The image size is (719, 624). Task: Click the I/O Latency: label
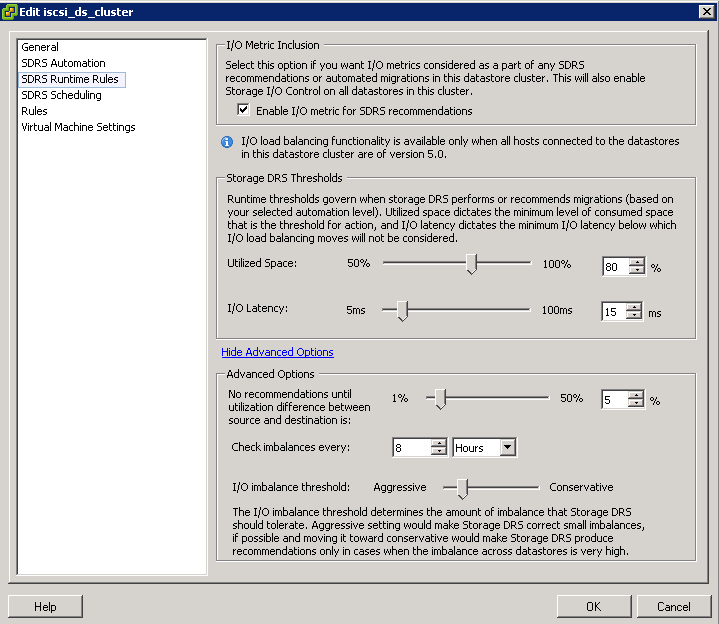coord(258,309)
